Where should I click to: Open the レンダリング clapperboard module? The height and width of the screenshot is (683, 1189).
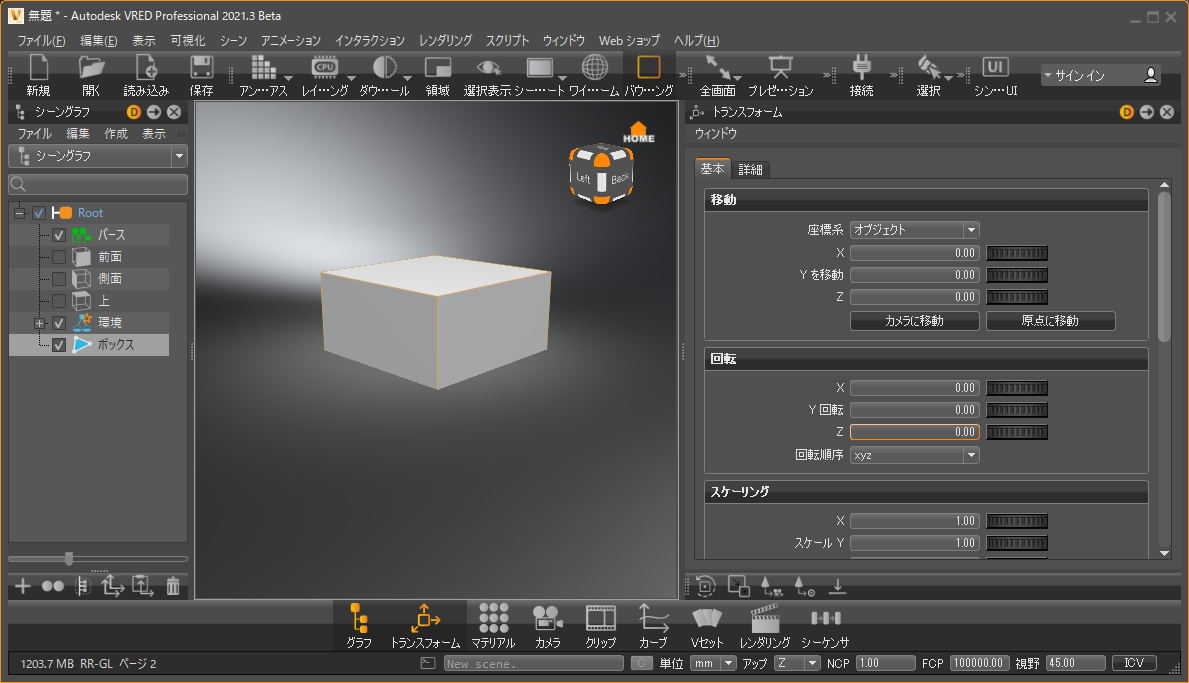pyautogui.click(x=765, y=626)
